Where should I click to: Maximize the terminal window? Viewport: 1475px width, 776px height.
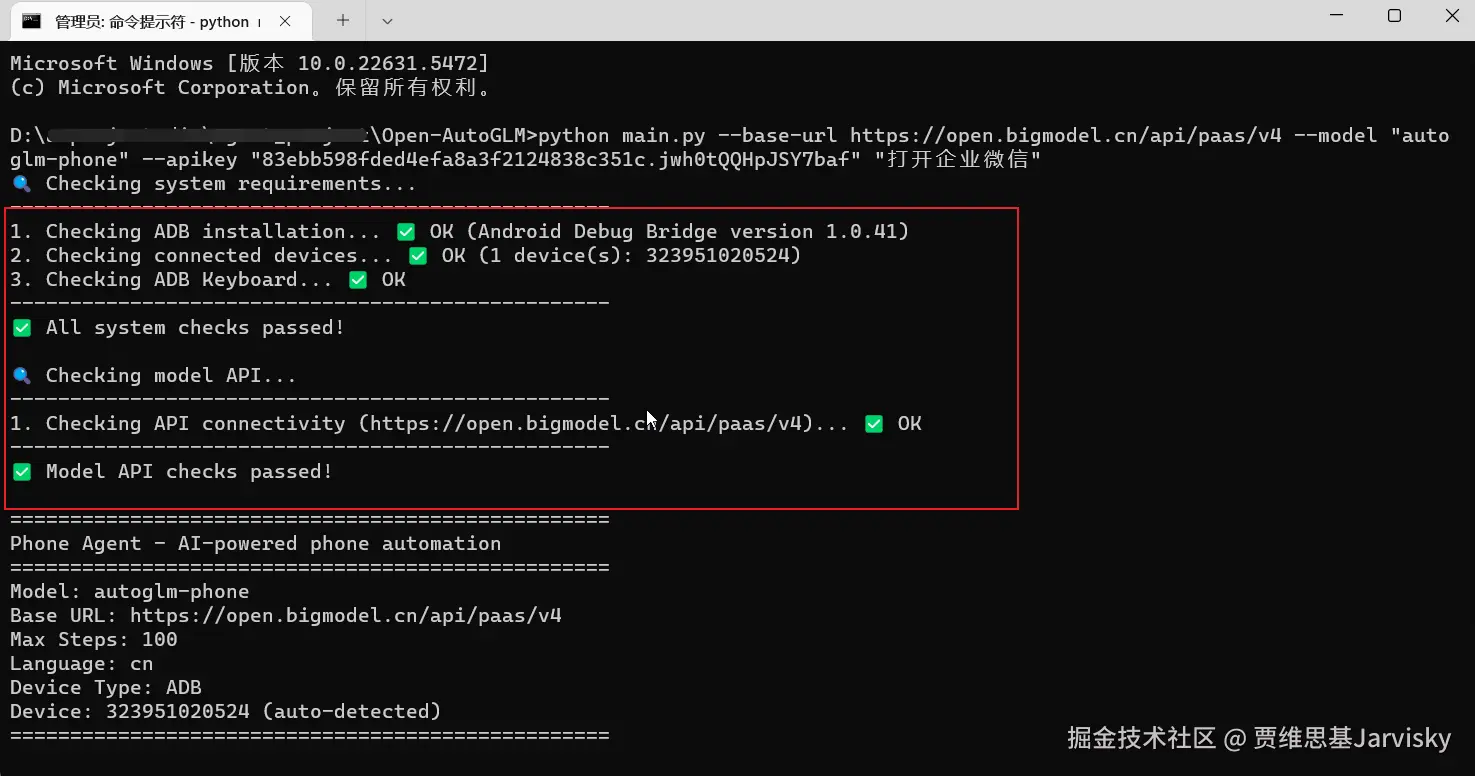(1394, 16)
